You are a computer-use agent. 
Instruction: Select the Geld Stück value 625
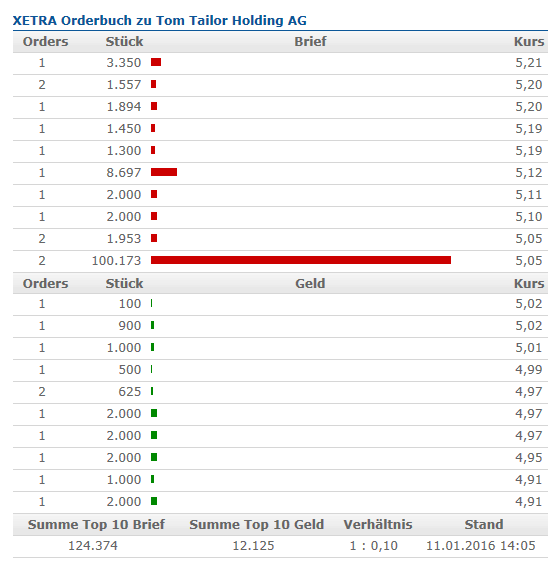(130, 392)
